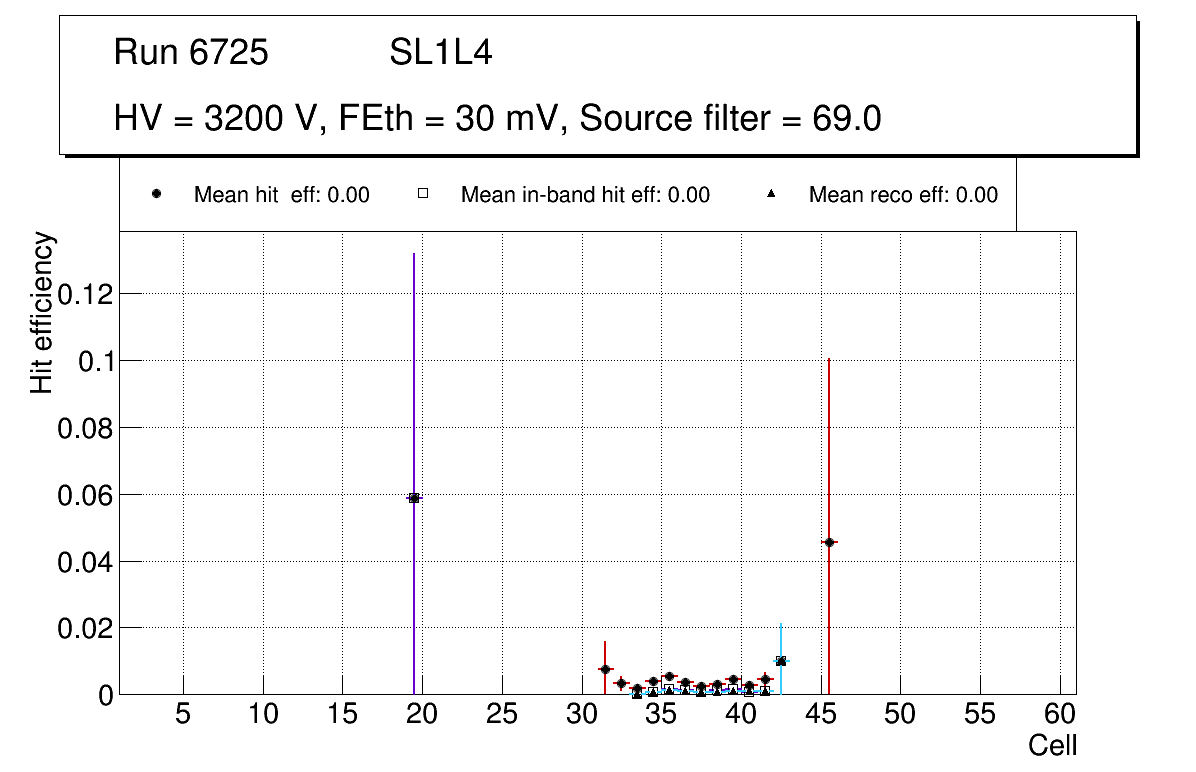Screen dimensions: 1196x772
Task: Click the open square legend marker
Action: click(422, 195)
